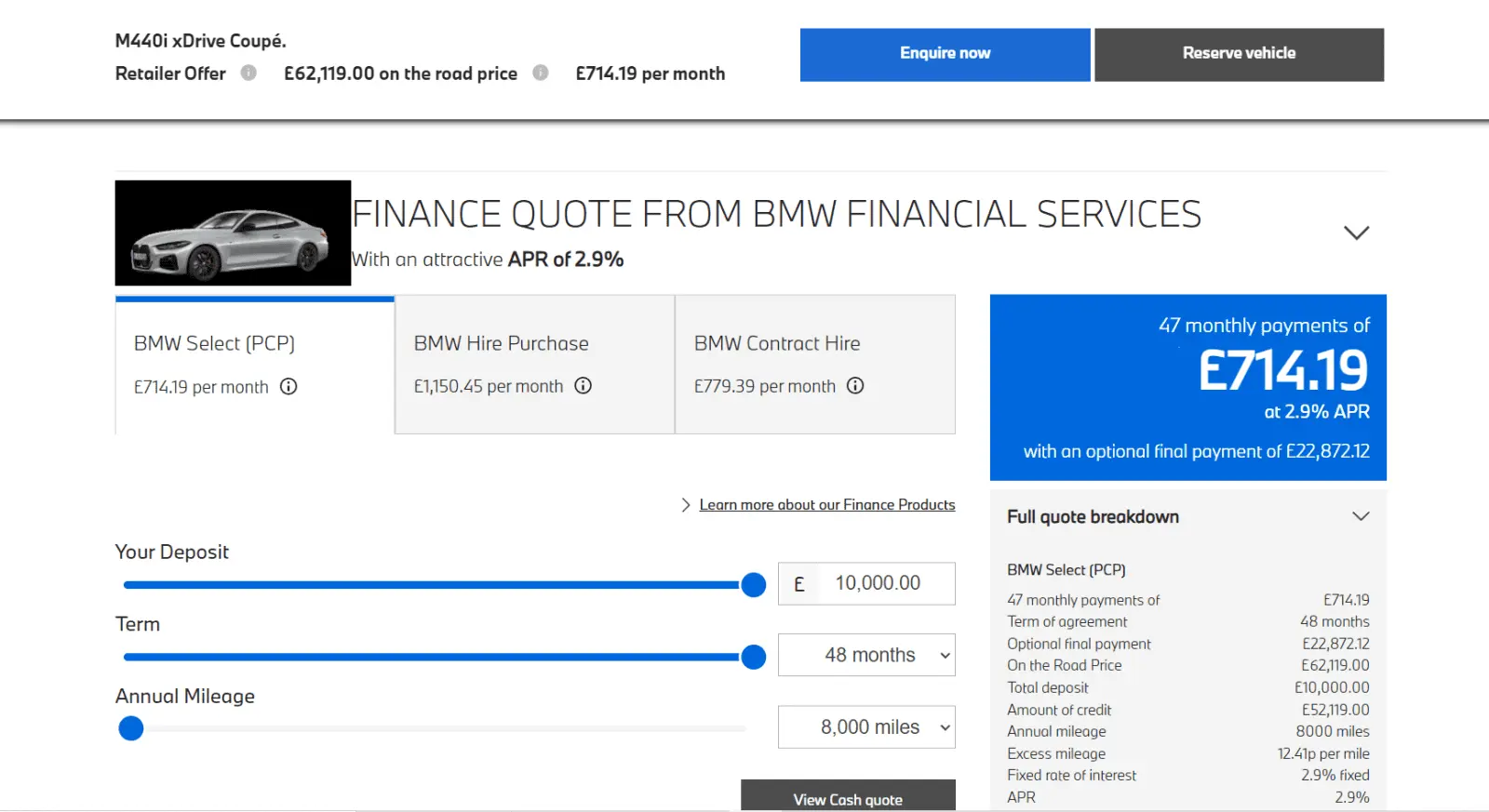
Task: Collapse the Finance Quote section chevron
Action: [x=1356, y=233]
